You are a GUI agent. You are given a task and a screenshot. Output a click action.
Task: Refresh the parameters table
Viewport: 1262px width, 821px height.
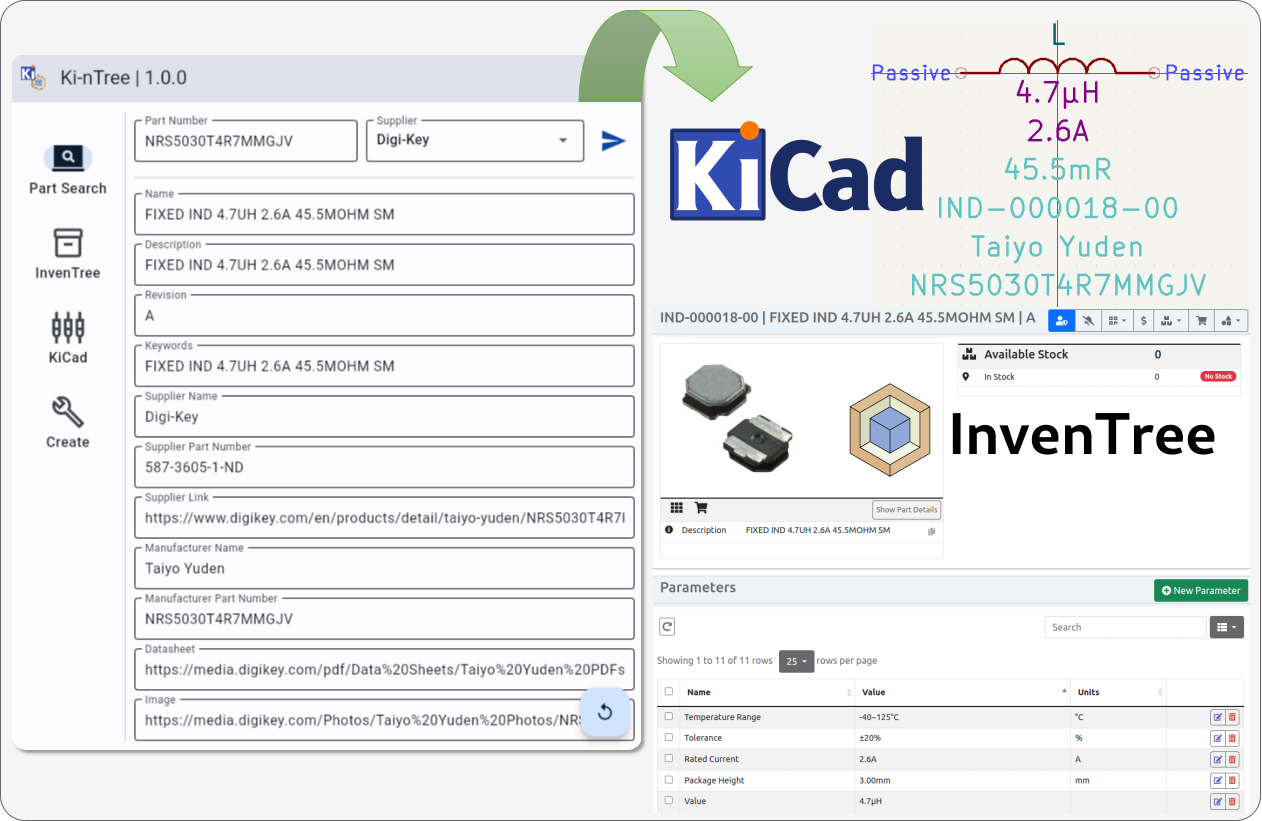667,627
